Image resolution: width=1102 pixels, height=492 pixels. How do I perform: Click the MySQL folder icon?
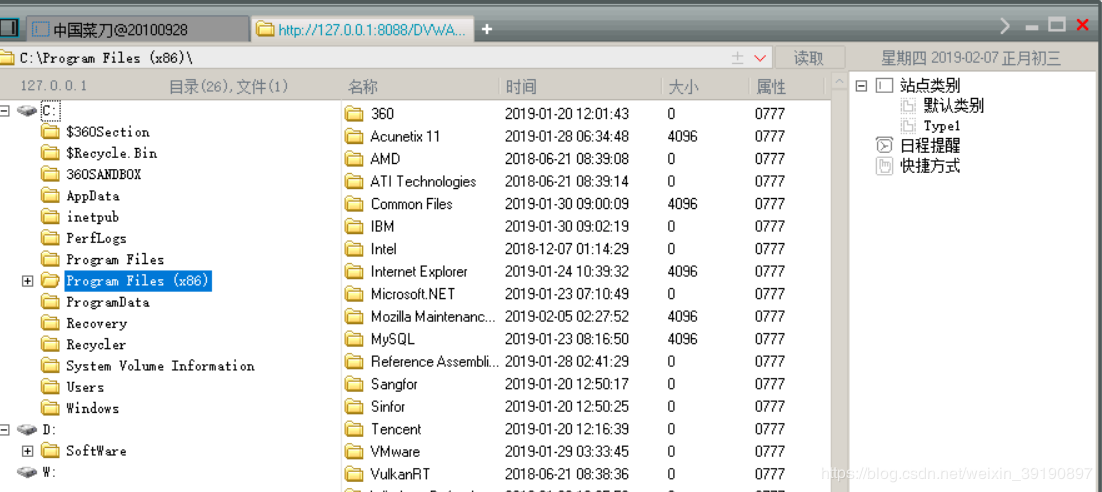tap(354, 339)
